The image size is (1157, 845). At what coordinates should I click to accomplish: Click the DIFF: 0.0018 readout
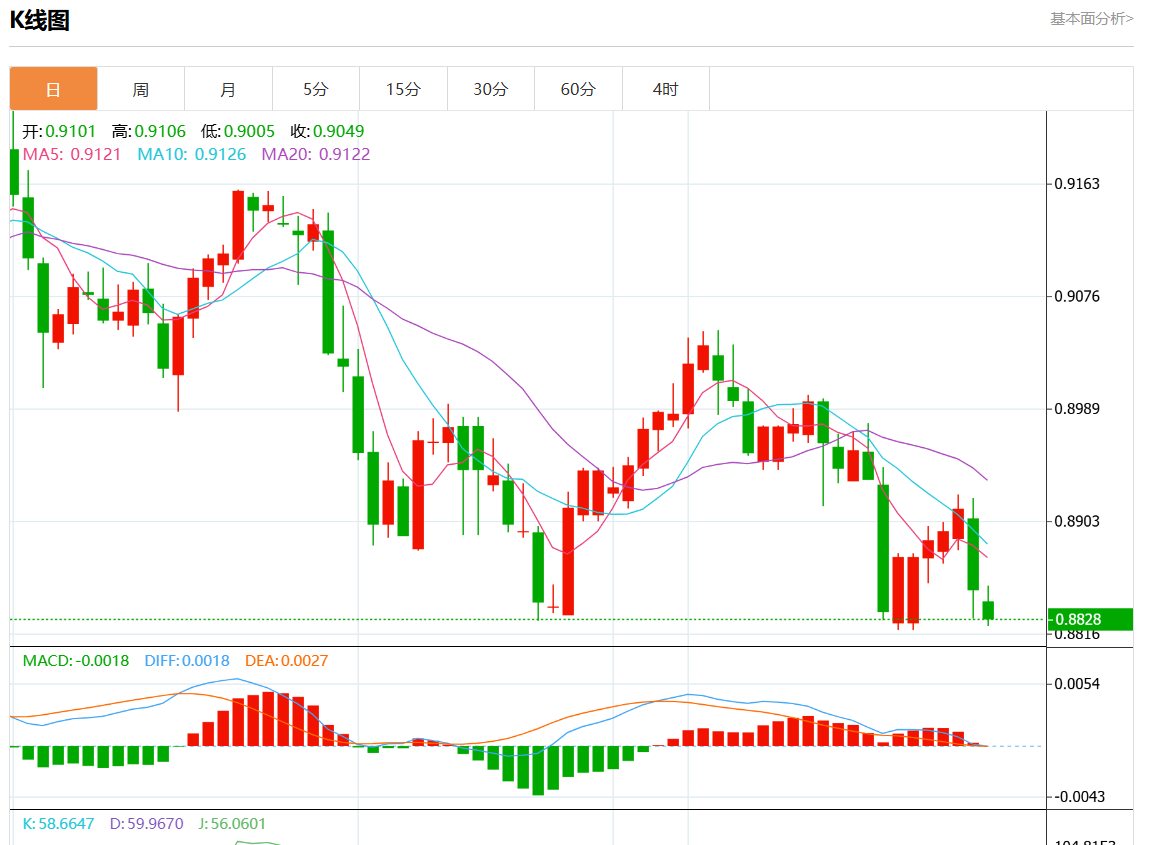coord(187,661)
